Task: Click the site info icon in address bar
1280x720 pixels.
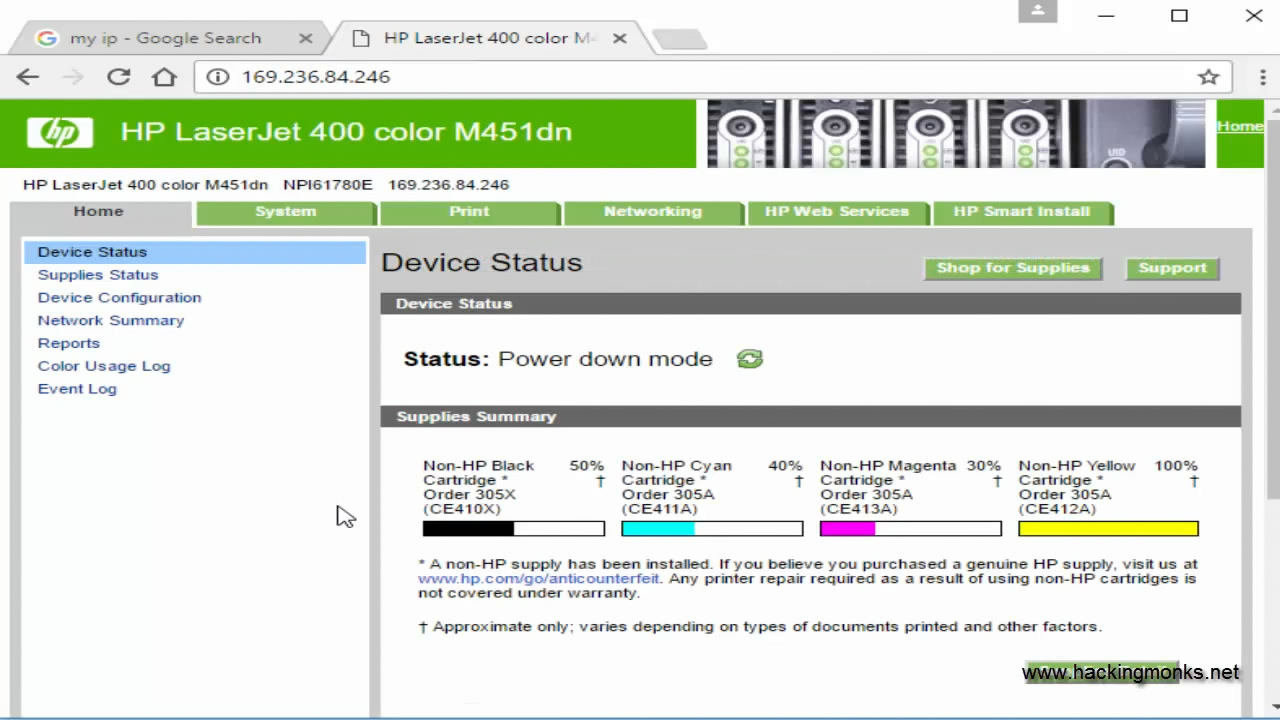Action: pos(218,77)
